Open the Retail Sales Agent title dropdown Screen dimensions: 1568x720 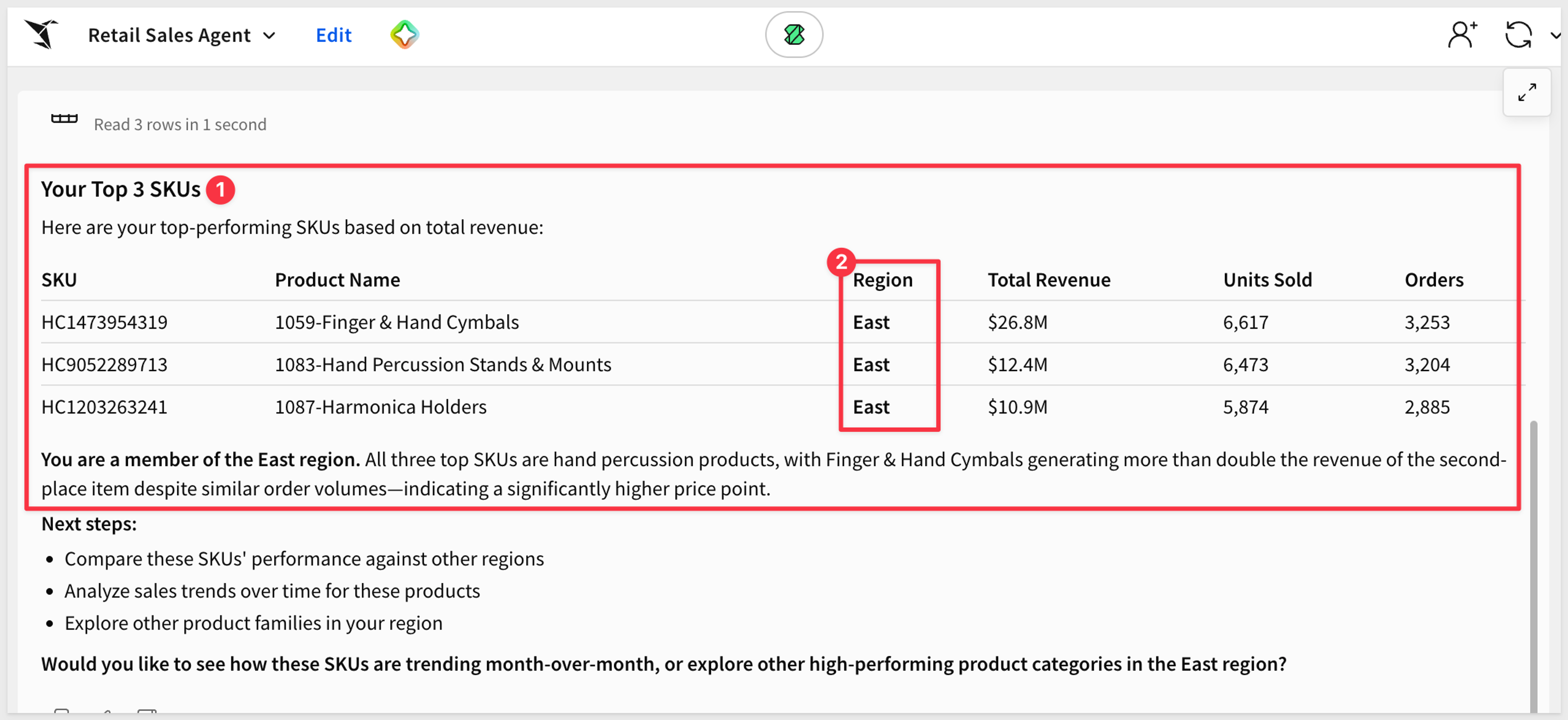[181, 35]
